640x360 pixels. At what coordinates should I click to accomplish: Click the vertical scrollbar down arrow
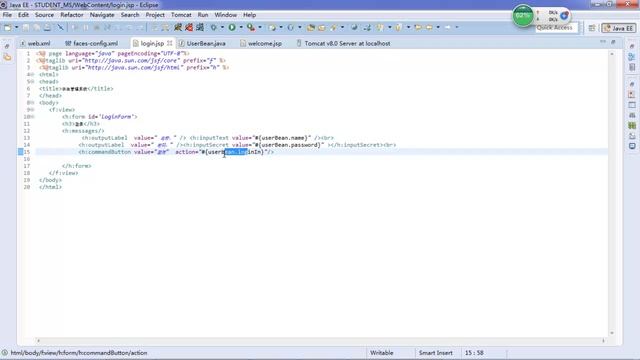[x=612, y=333]
